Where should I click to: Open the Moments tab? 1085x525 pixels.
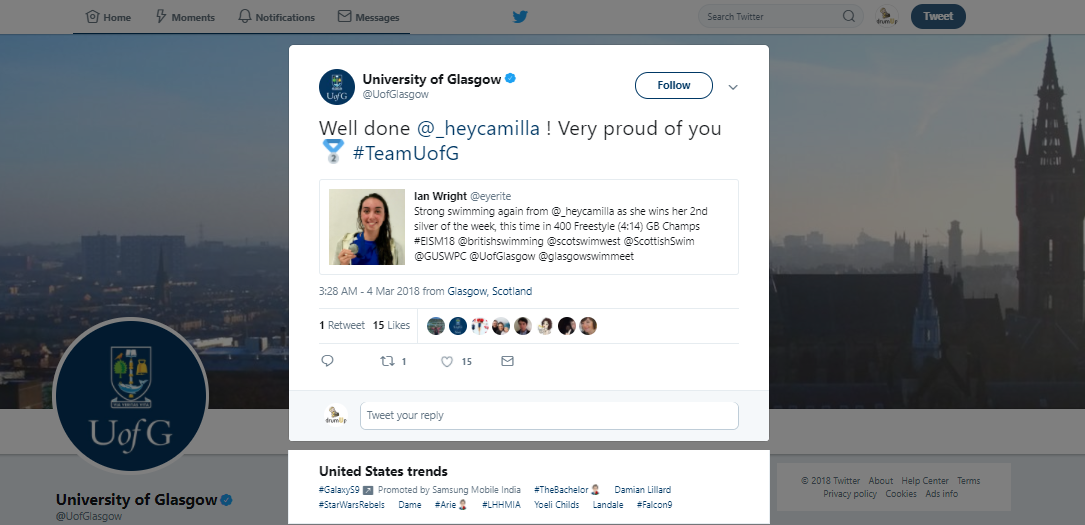click(x=185, y=17)
